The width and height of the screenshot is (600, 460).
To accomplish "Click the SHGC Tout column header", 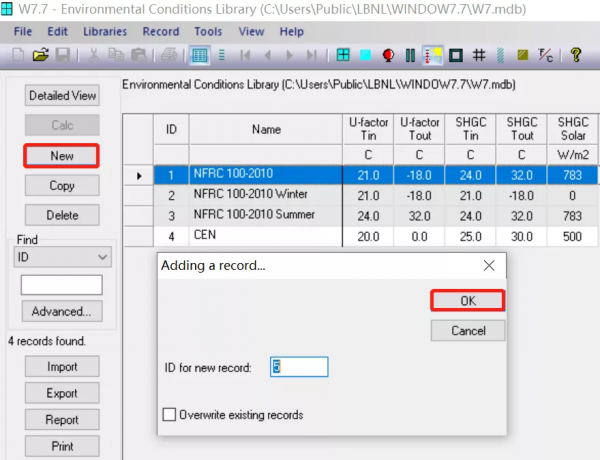I will (x=522, y=129).
